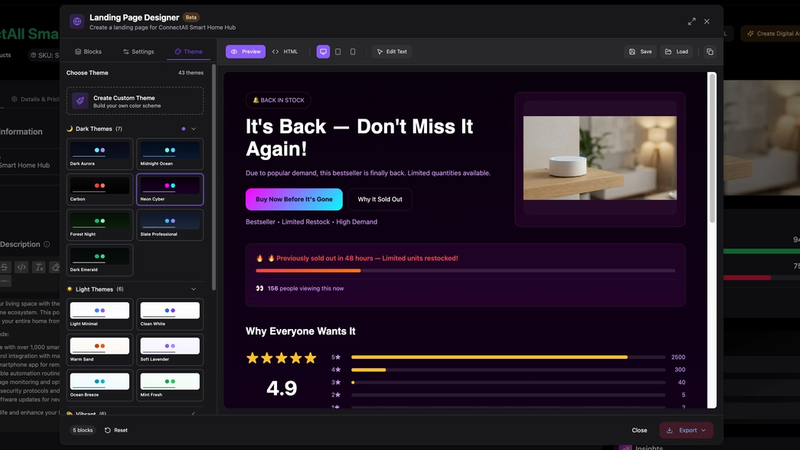This screenshot has width=800, height=450.
Task: Click the Close button at bottom
Action: coord(639,430)
